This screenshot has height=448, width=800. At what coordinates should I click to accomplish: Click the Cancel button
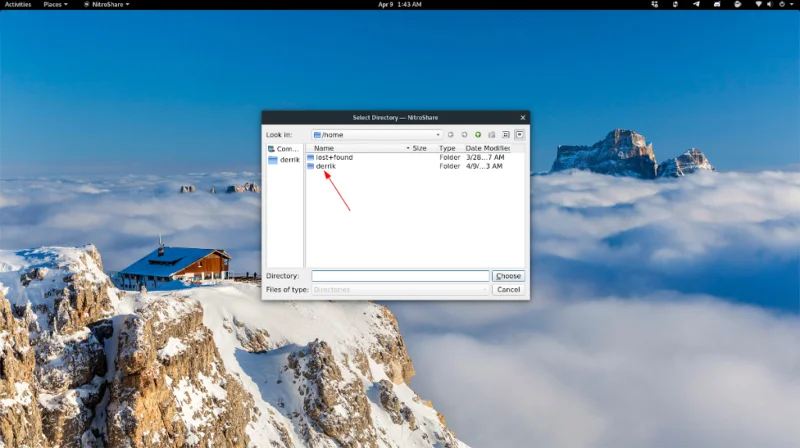click(x=508, y=289)
